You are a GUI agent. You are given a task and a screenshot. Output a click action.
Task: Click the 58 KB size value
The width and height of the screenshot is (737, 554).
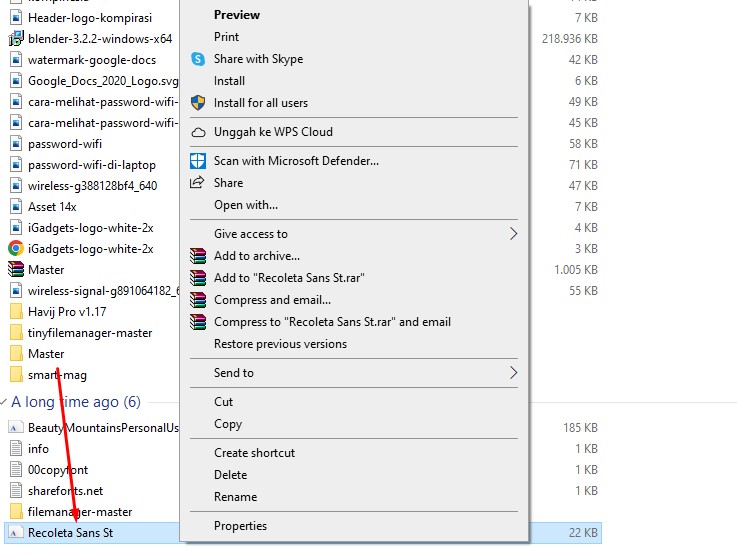tap(583, 144)
